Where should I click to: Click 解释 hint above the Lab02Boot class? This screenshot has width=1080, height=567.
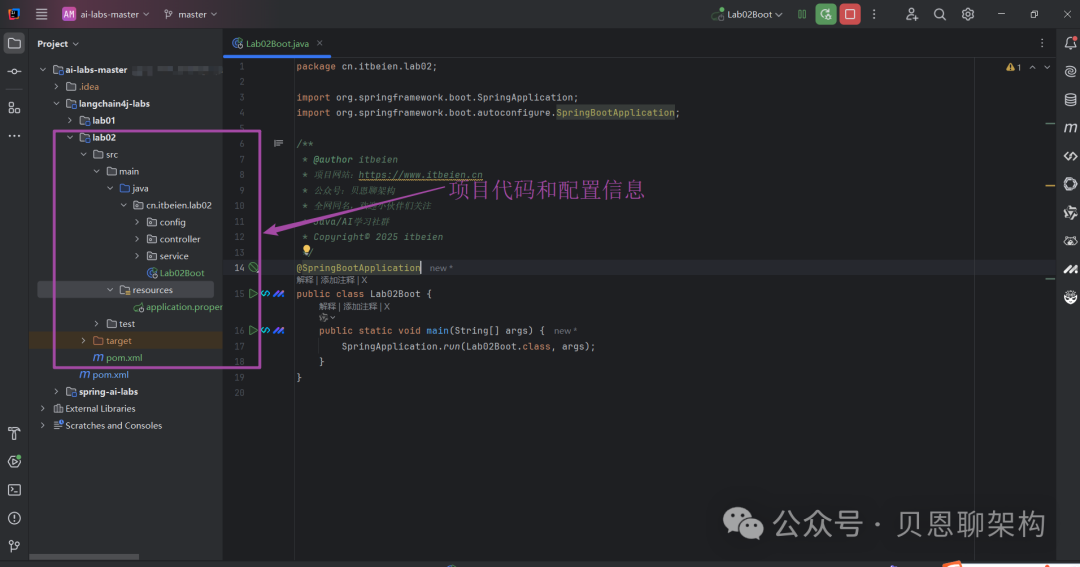coord(305,280)
